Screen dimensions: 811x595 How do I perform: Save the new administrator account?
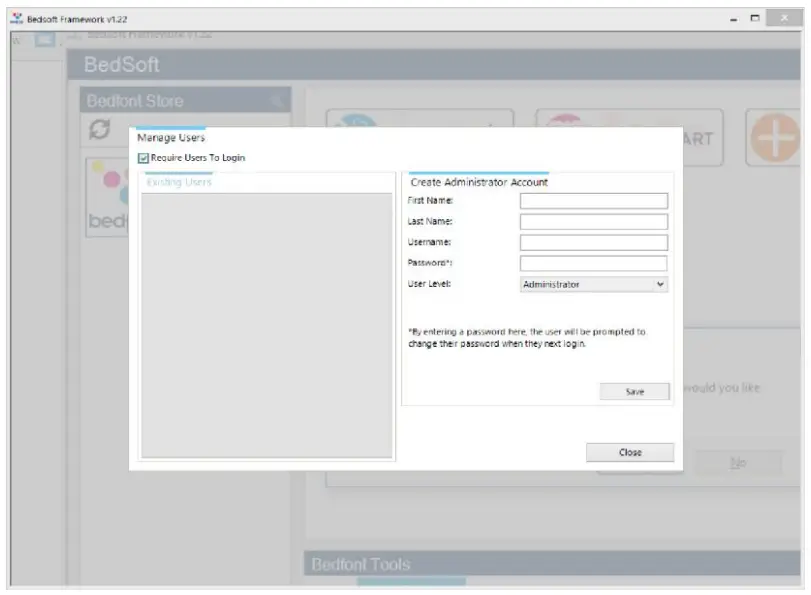pos(634,391)
